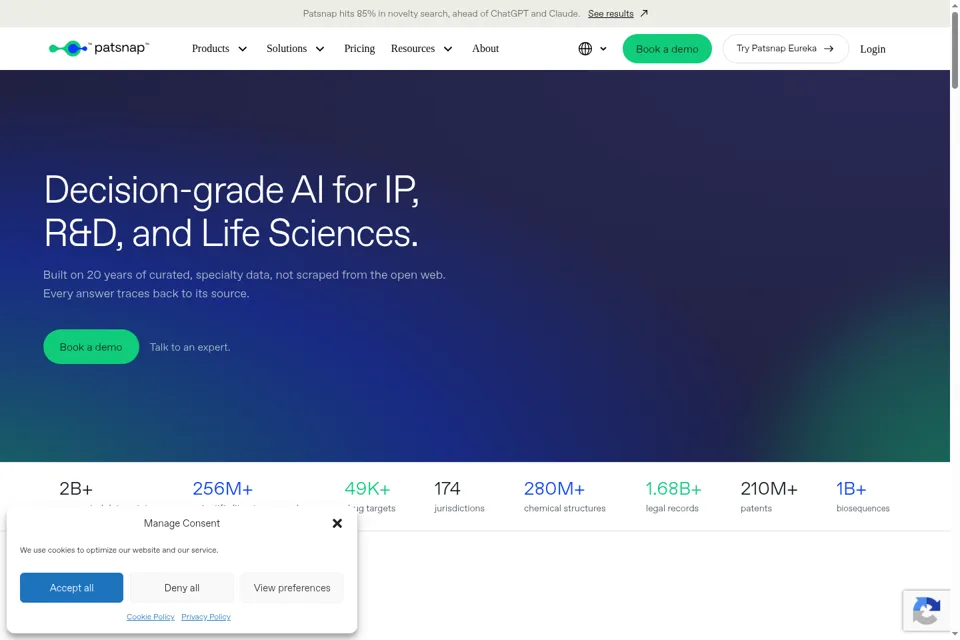Open the language selector chevron
Image resolution: width=960 pixels, height=640 pixels.
click(603, 49)
